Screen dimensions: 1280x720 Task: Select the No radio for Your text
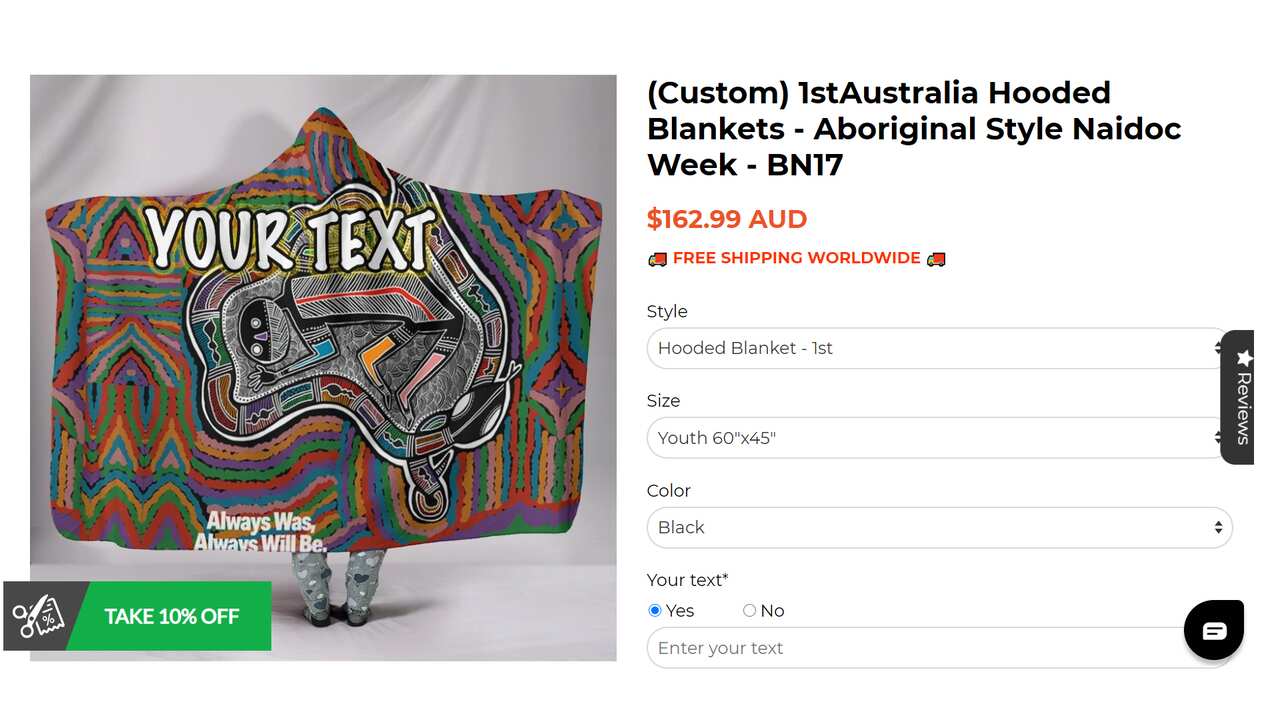point(749,610)
